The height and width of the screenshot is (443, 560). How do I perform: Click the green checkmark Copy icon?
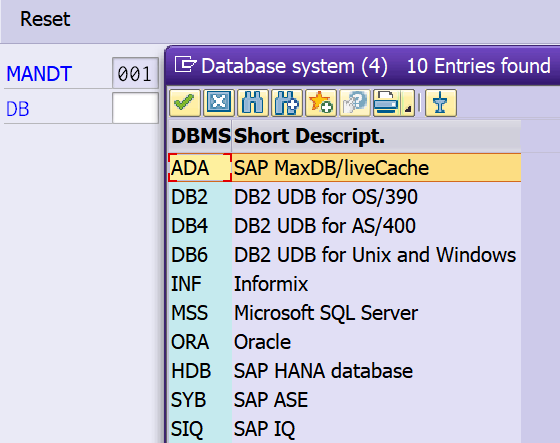click(185, 103)
